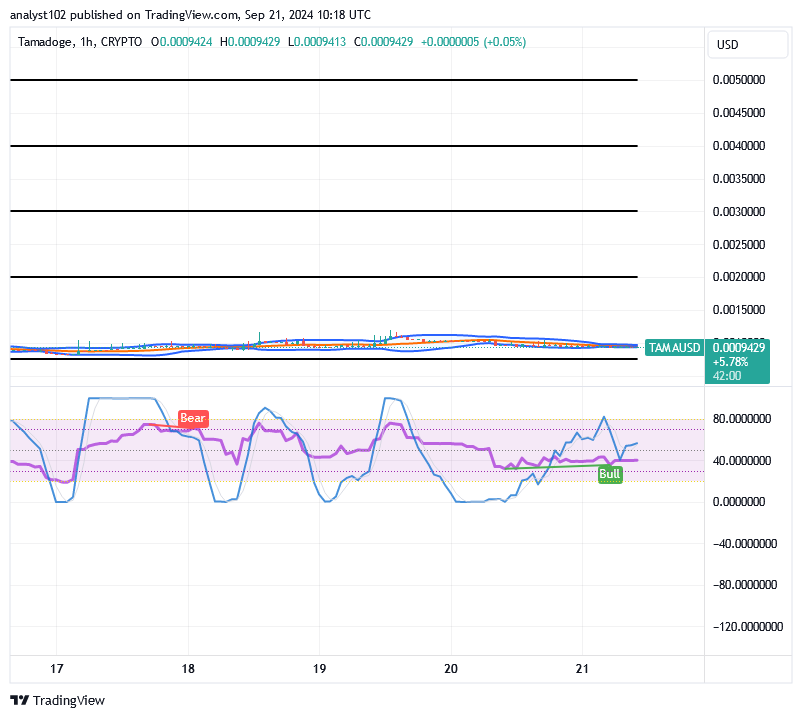The height and width of the screenshot is (718, 802).
Task: Select the horizontal line at 0.0040000
Action: [x=323, y=146]
